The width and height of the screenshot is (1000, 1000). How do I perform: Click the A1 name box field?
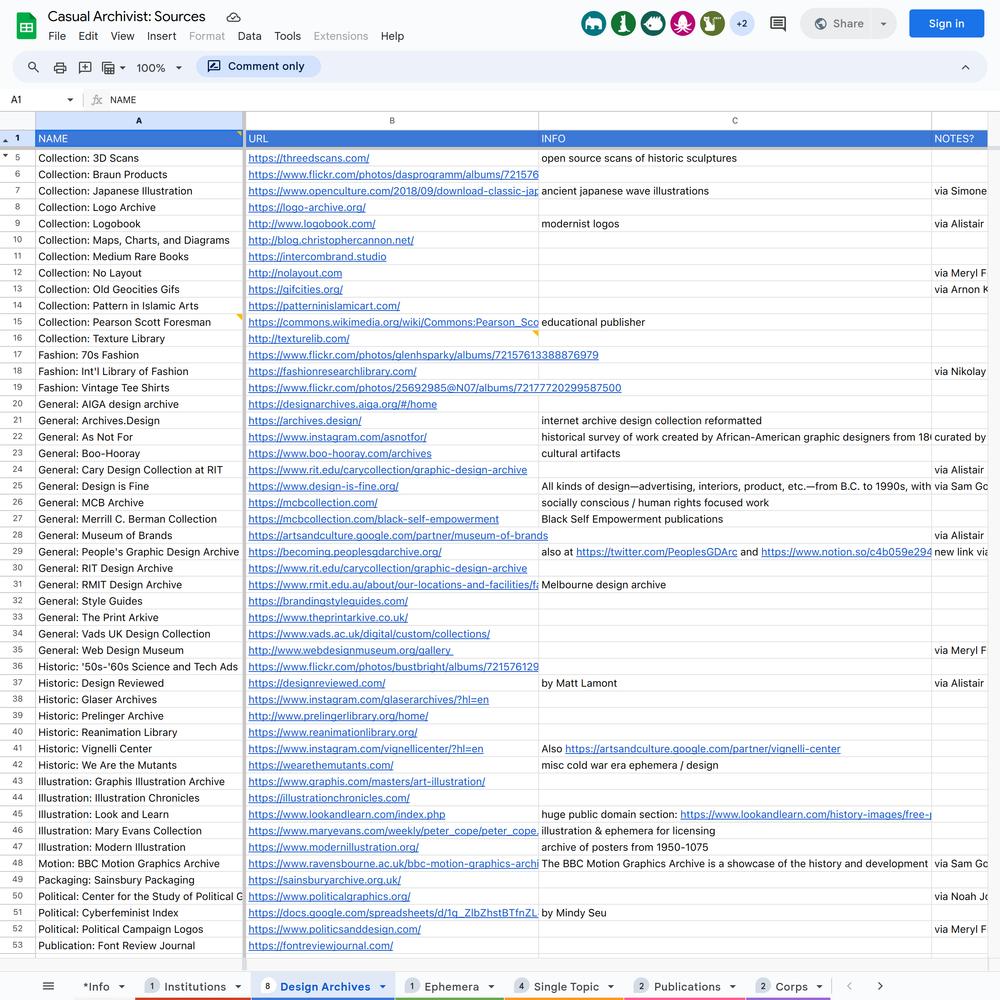(x=35, y=99)
